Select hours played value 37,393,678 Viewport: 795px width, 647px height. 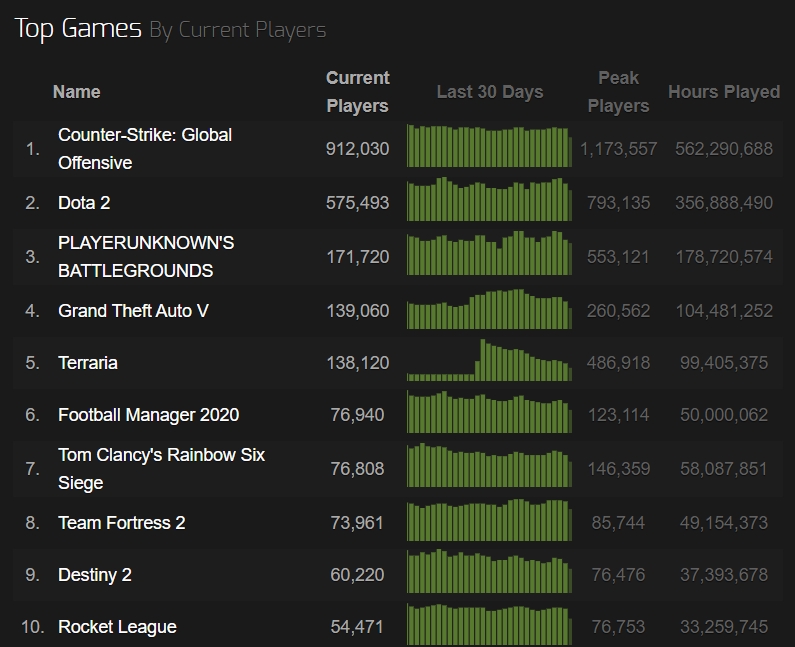coord(724,575)
